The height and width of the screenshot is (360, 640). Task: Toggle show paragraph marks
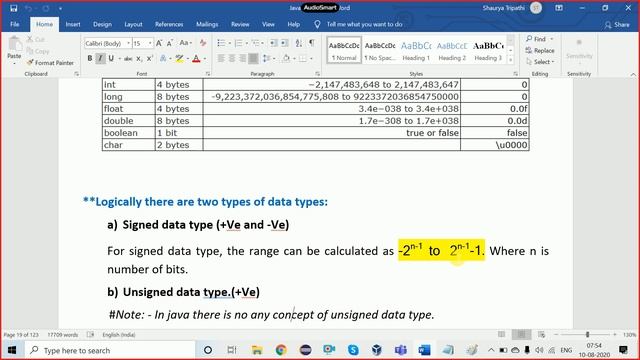[x=312, y=43]
